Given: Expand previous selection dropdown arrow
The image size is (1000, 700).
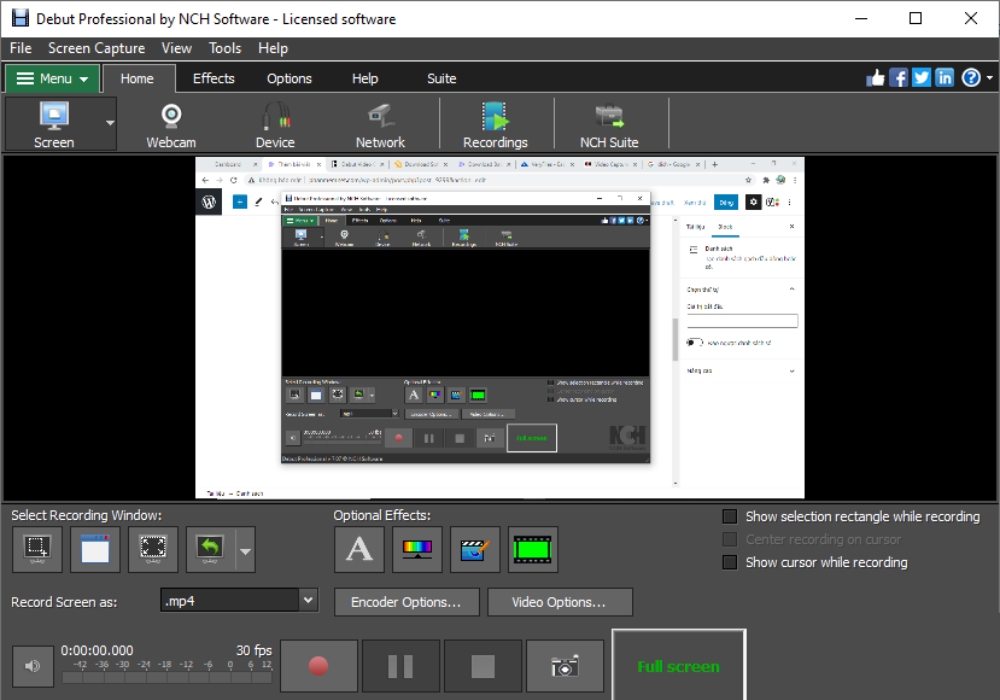Looking at the screenshot, I should [246, 550].
